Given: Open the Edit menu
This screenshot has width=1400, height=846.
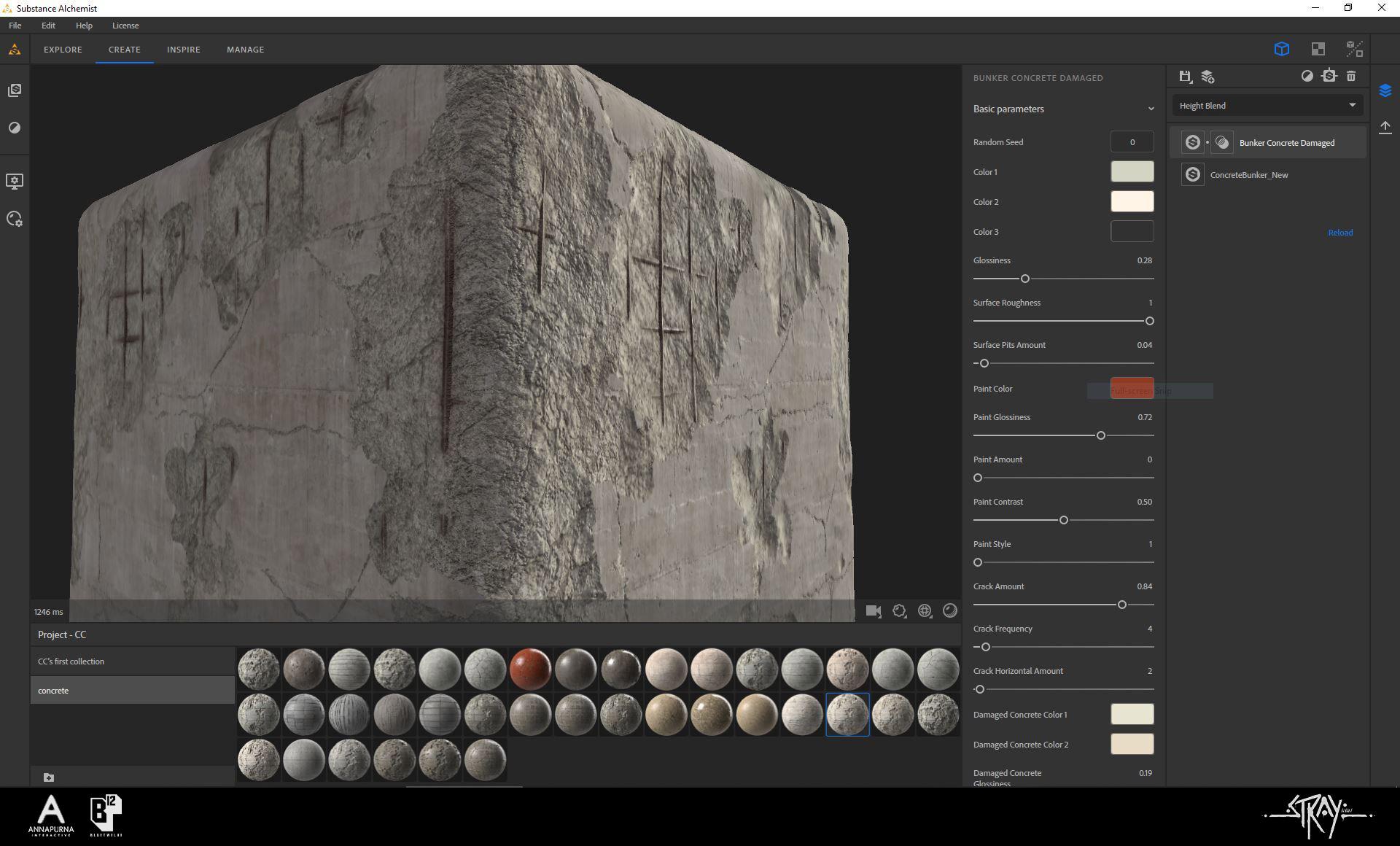Looking at the screenshot, I should [x=48, y=26].
